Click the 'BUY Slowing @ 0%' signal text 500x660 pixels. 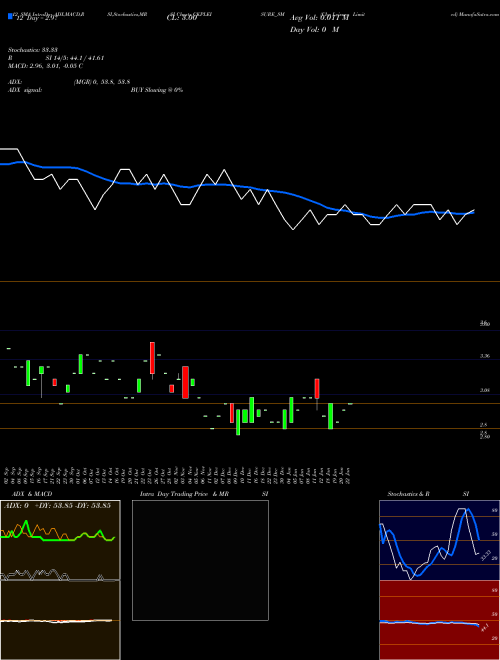coord(157,90)
